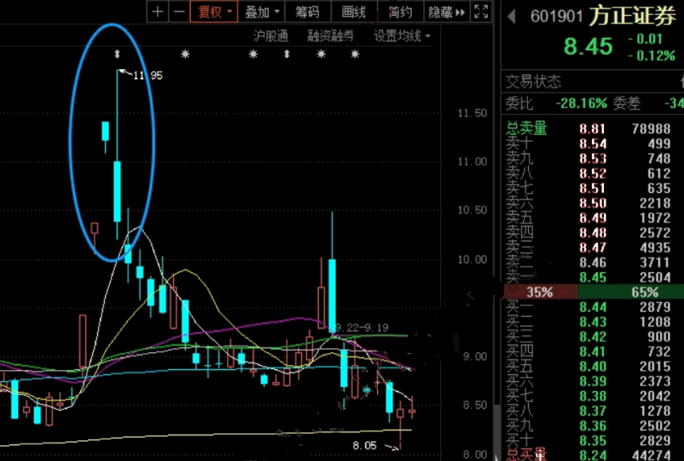Zoom in the chart with the plus button

(x=157, y=12)
